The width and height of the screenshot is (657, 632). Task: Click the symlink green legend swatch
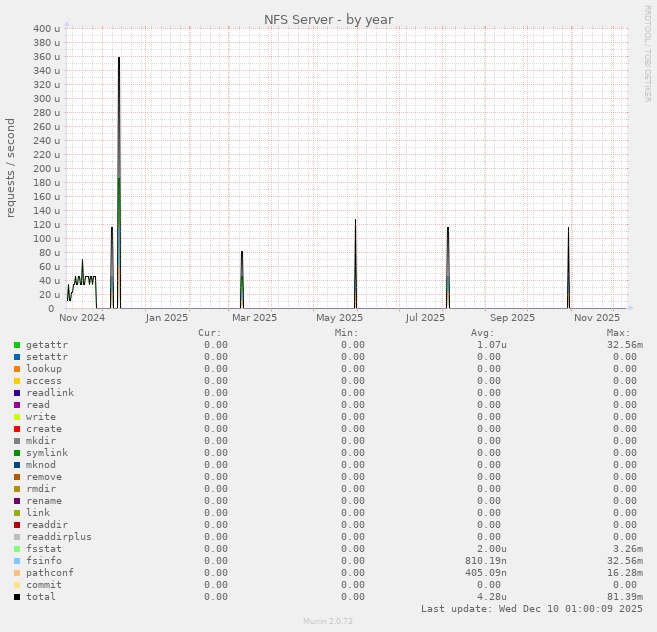tap(17, 453)
